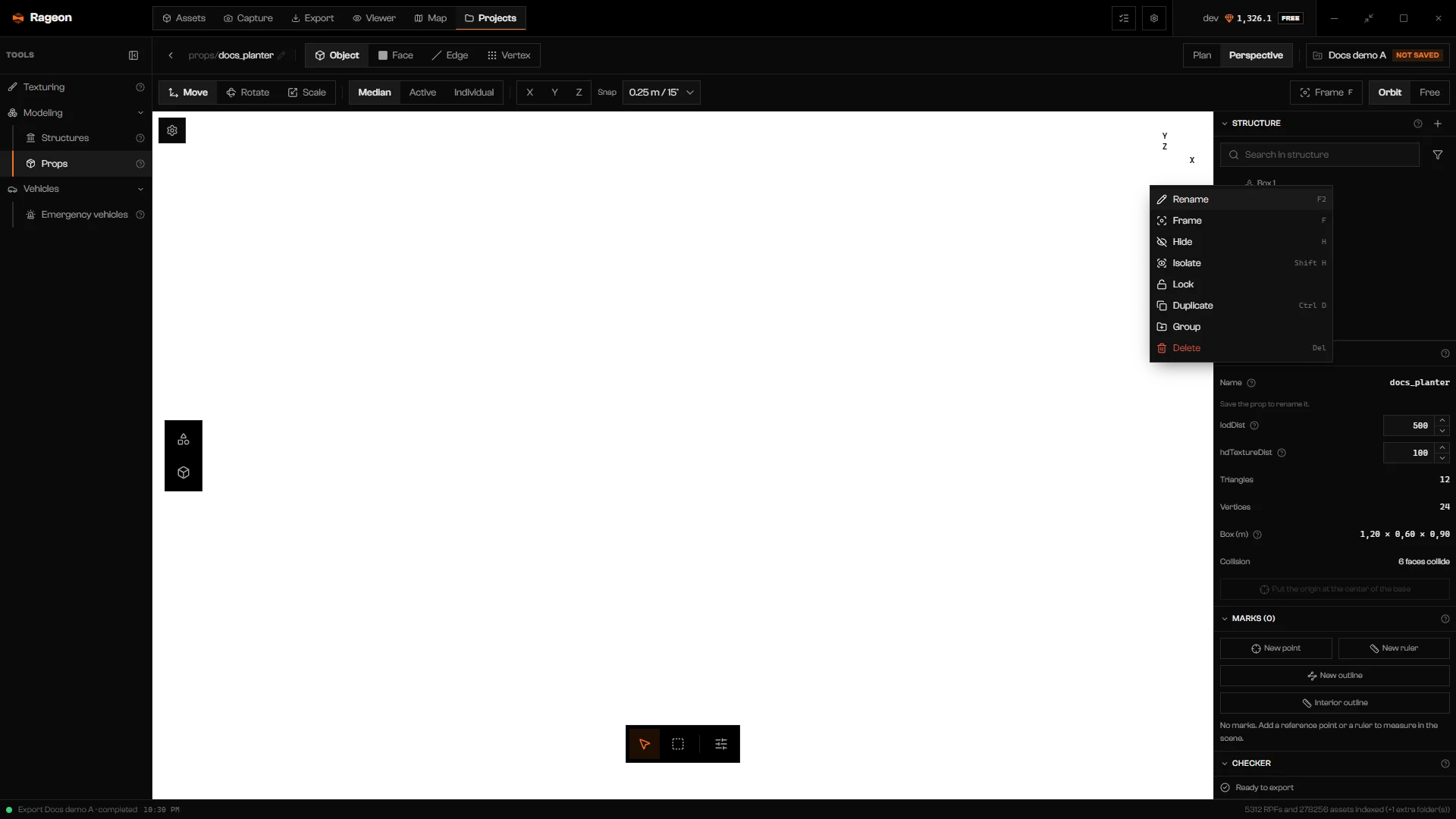Click the New point button
Screen dimensions: 1456x819
pos(1276,648)
